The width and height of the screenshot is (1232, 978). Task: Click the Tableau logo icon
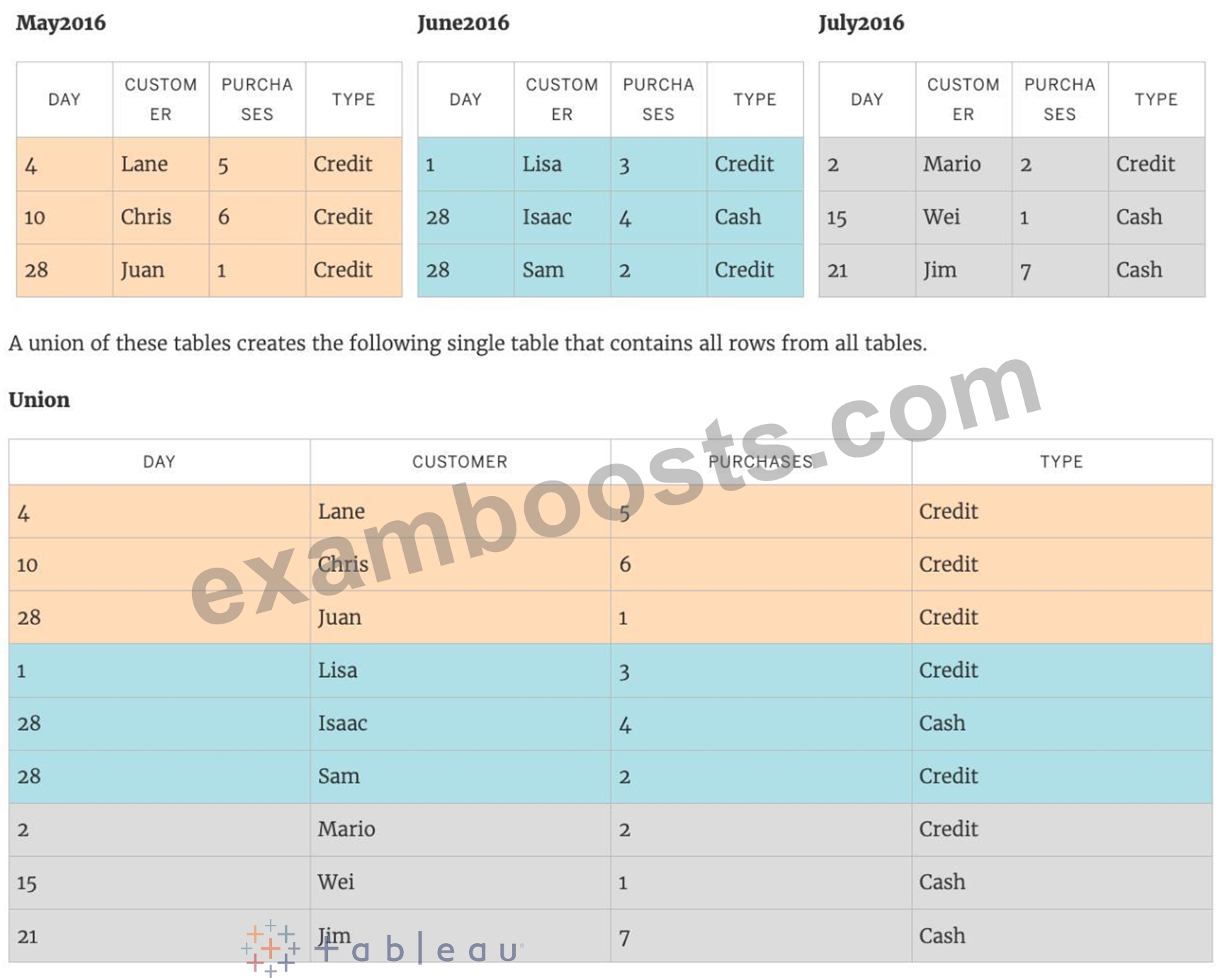pos(270,949)
